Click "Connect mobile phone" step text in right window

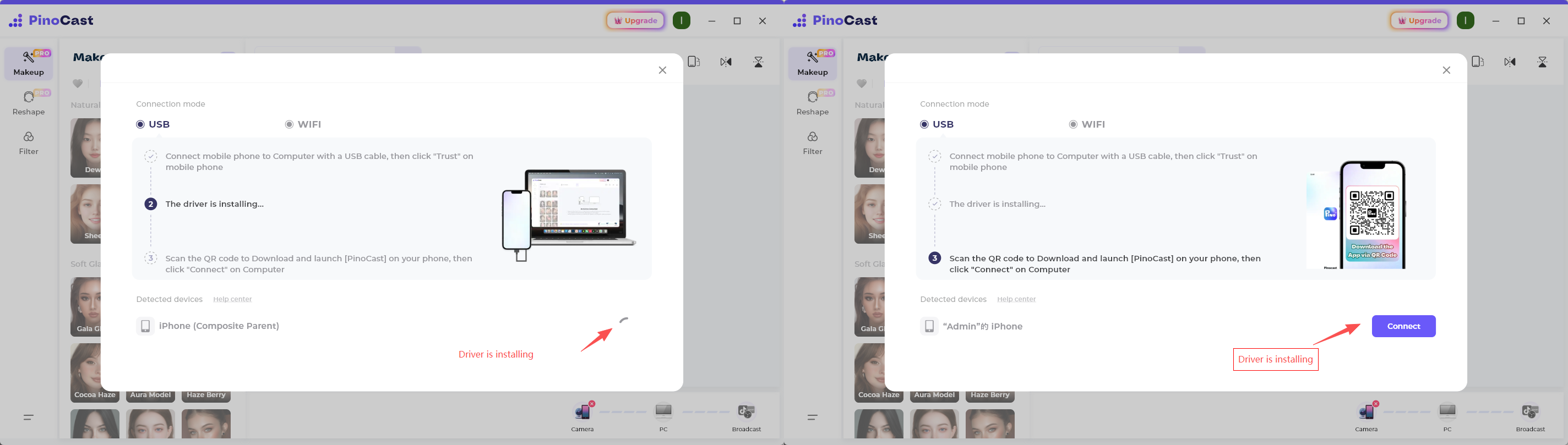1103,162
